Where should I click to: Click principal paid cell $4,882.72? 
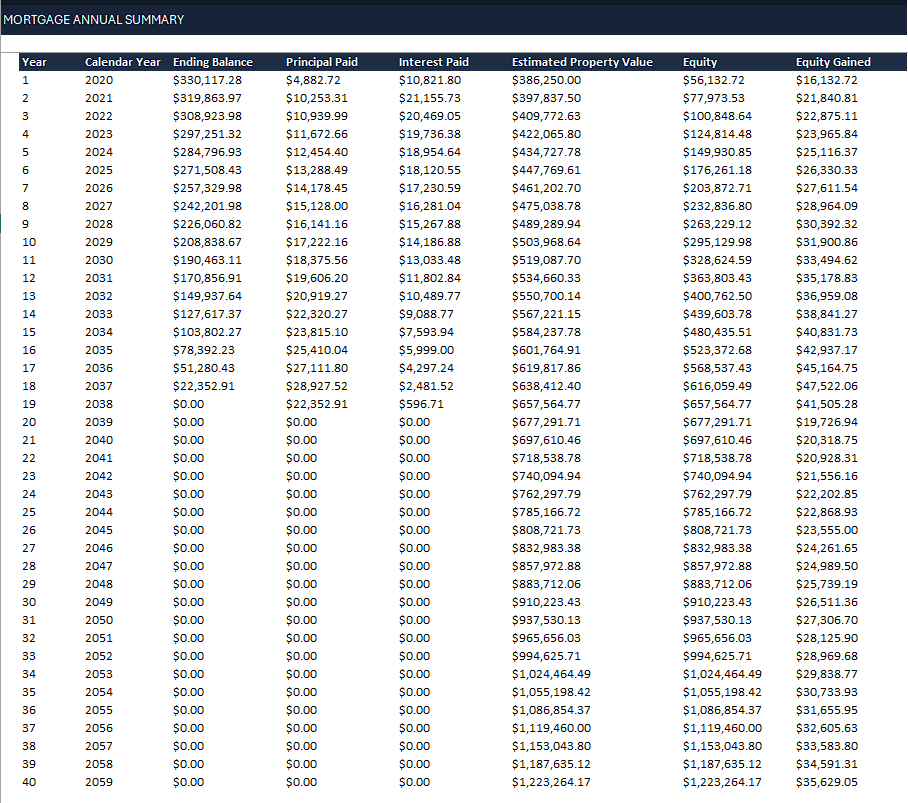coord(313,80)
